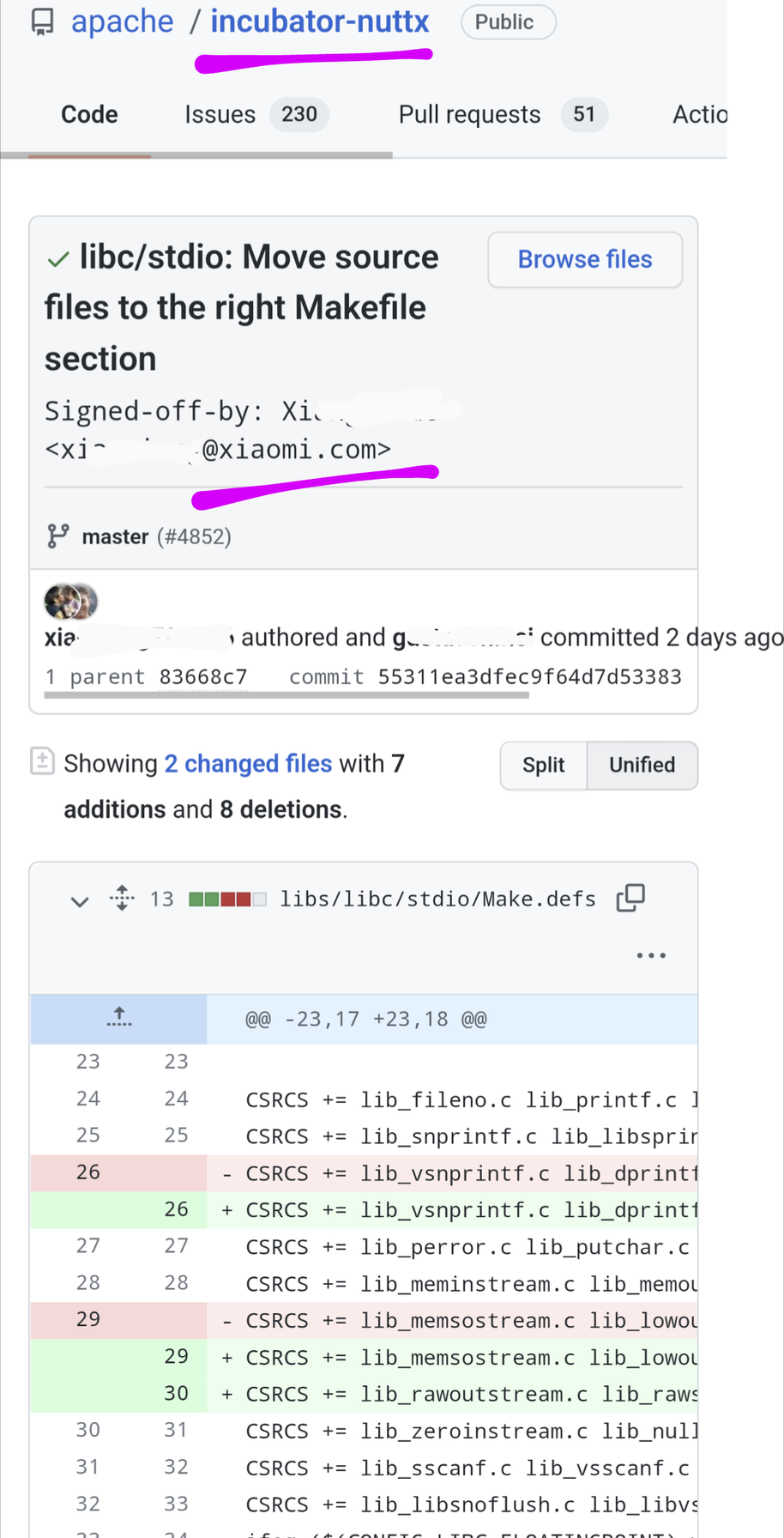Viewport: 784px width, 1538px height.
Task: Open the three-dot file options menu
Action: point(651,955)
